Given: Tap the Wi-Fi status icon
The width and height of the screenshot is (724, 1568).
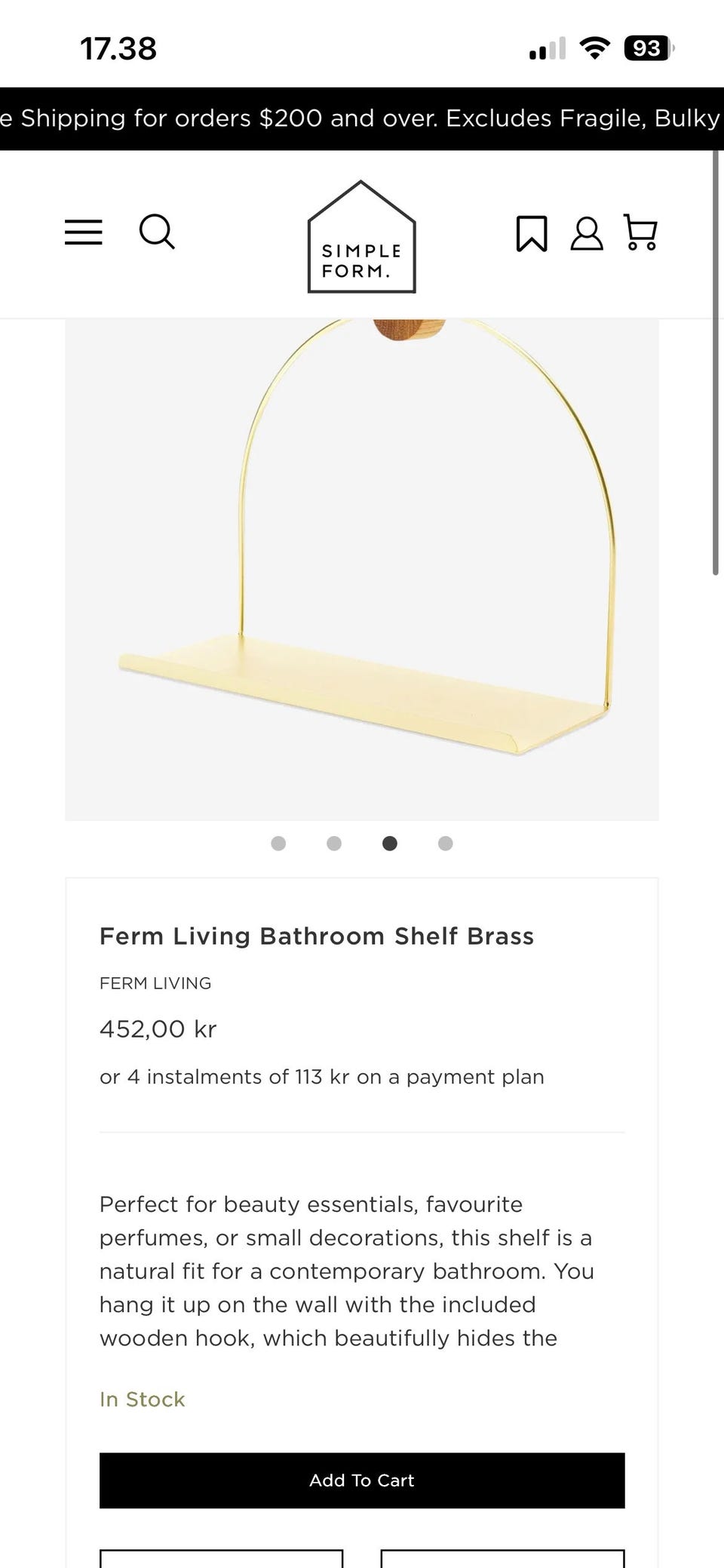Looking at the screenshot, I should 594,48.
